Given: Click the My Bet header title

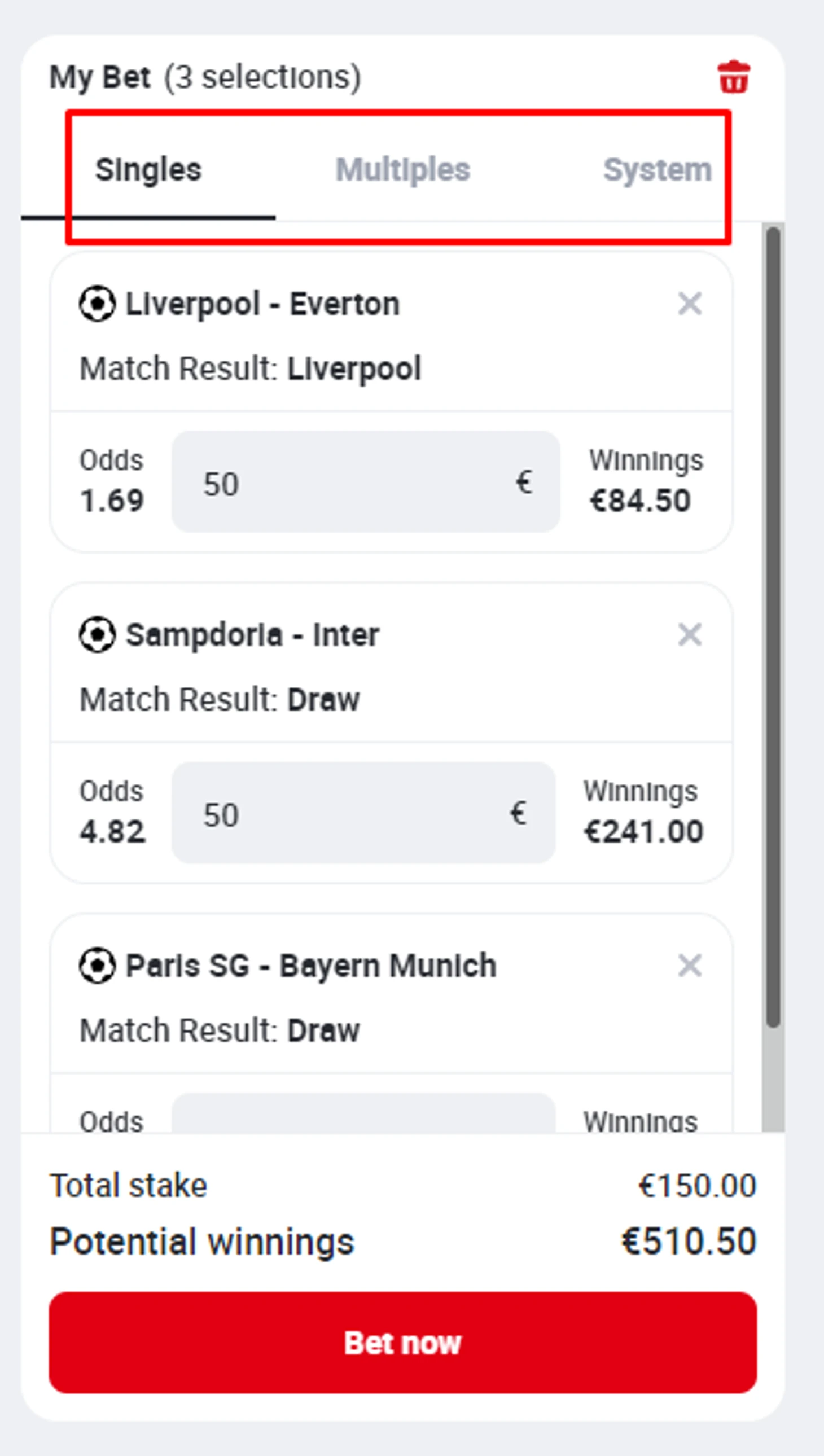Looking at the screenshot, I should click(x=100, y=77).
